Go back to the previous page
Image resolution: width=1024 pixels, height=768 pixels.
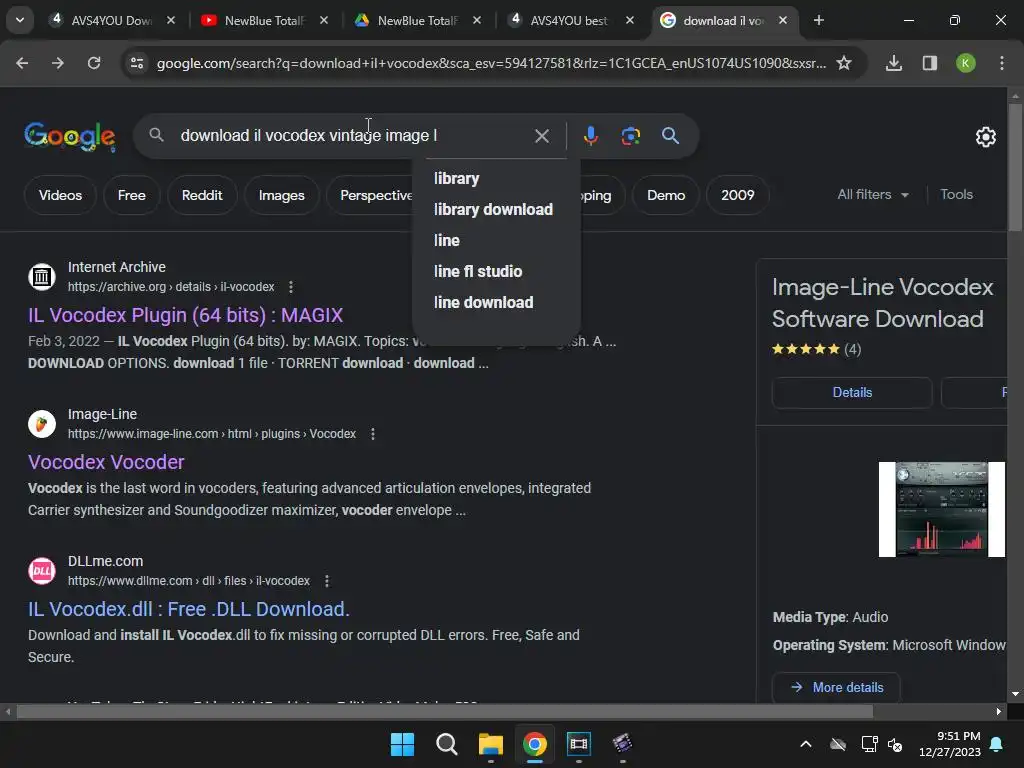pos(22,63)
